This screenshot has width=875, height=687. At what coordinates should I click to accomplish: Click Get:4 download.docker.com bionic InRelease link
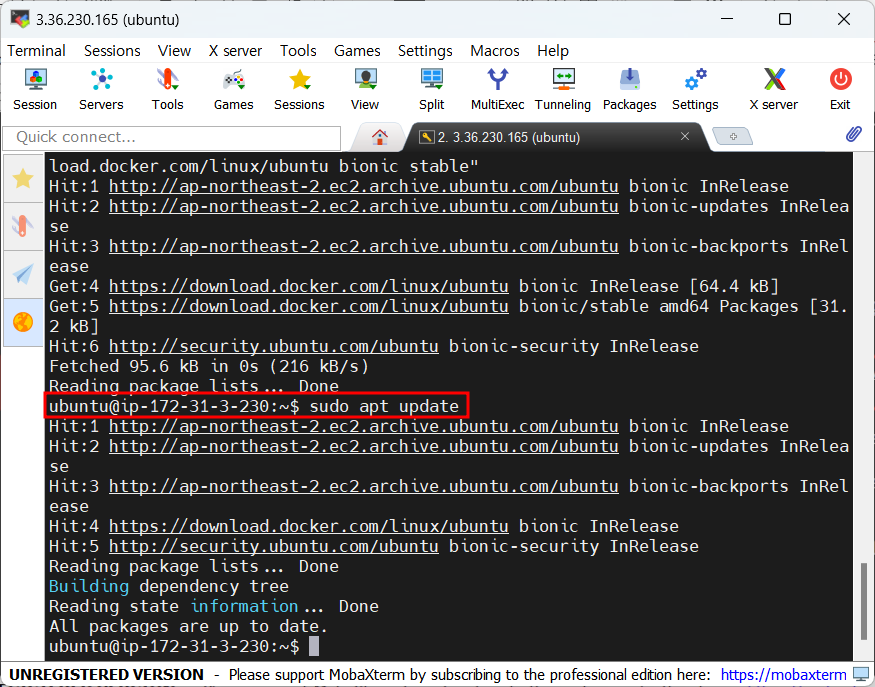pyautogui.click(x=309, y=286)
